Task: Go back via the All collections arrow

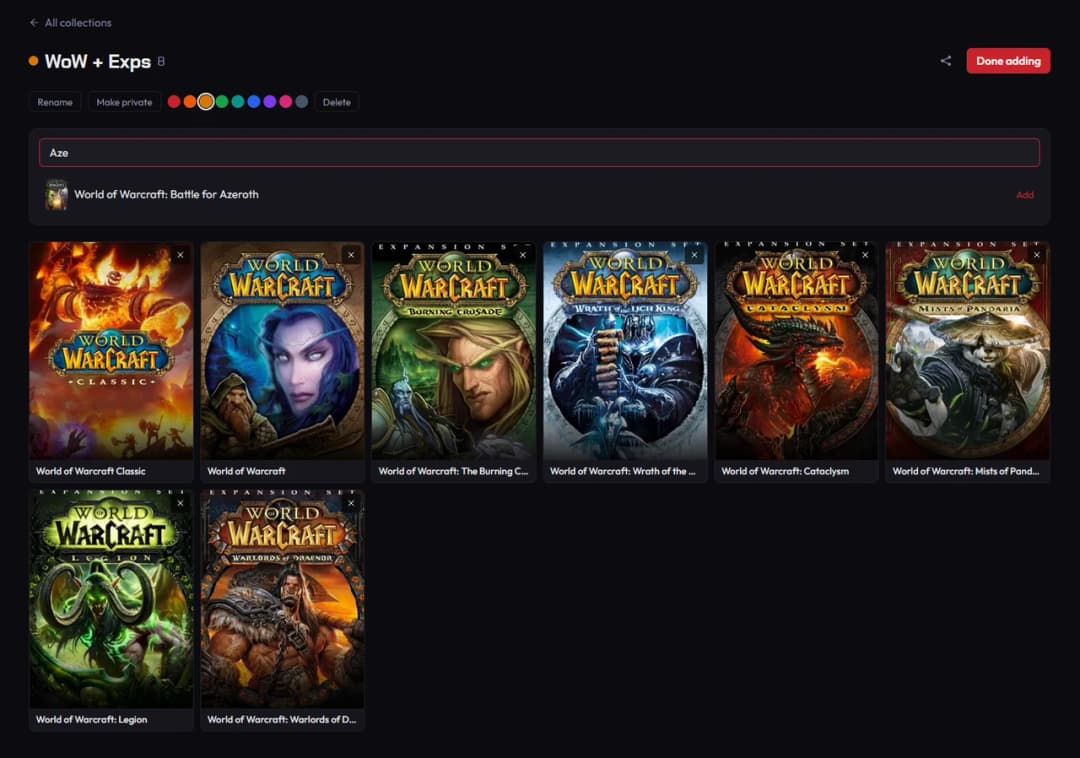Action: coord(34,23)
